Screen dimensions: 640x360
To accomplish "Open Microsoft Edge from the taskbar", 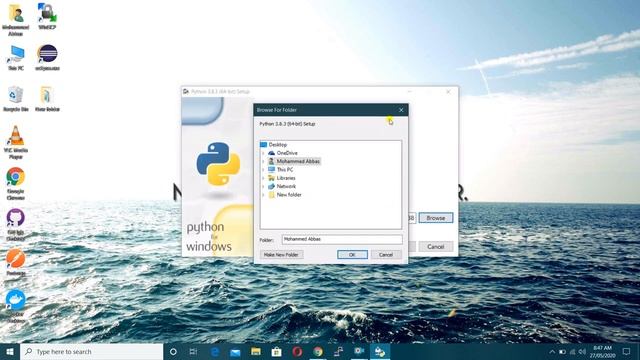I will point(215,351).
